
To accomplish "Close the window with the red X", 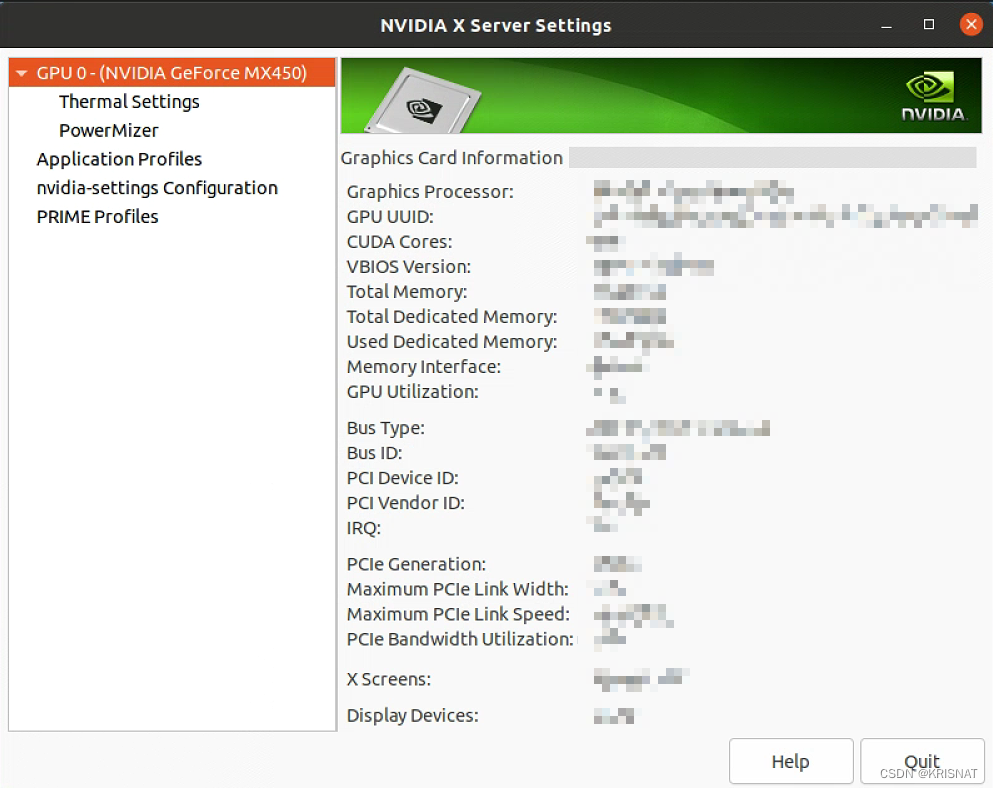I will pos(971,25).
